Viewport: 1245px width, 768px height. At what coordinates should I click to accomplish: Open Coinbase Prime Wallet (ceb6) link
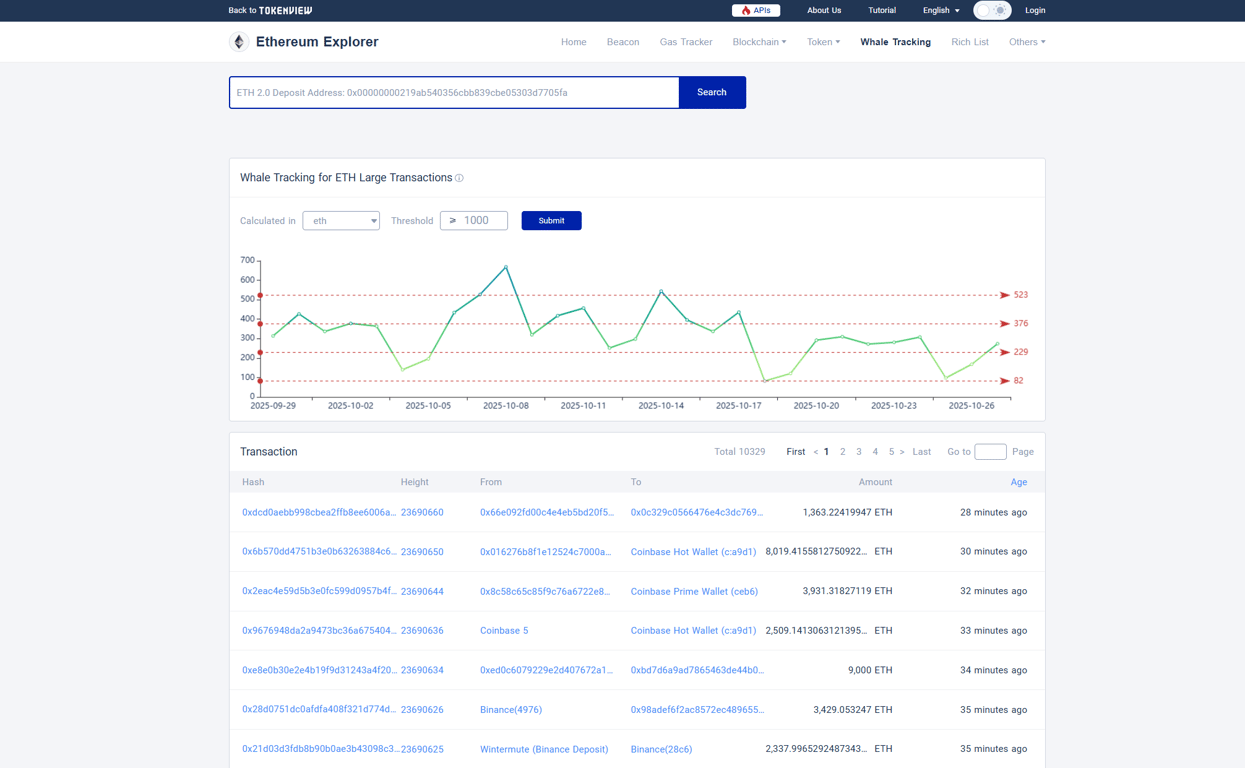pos(693,591)
